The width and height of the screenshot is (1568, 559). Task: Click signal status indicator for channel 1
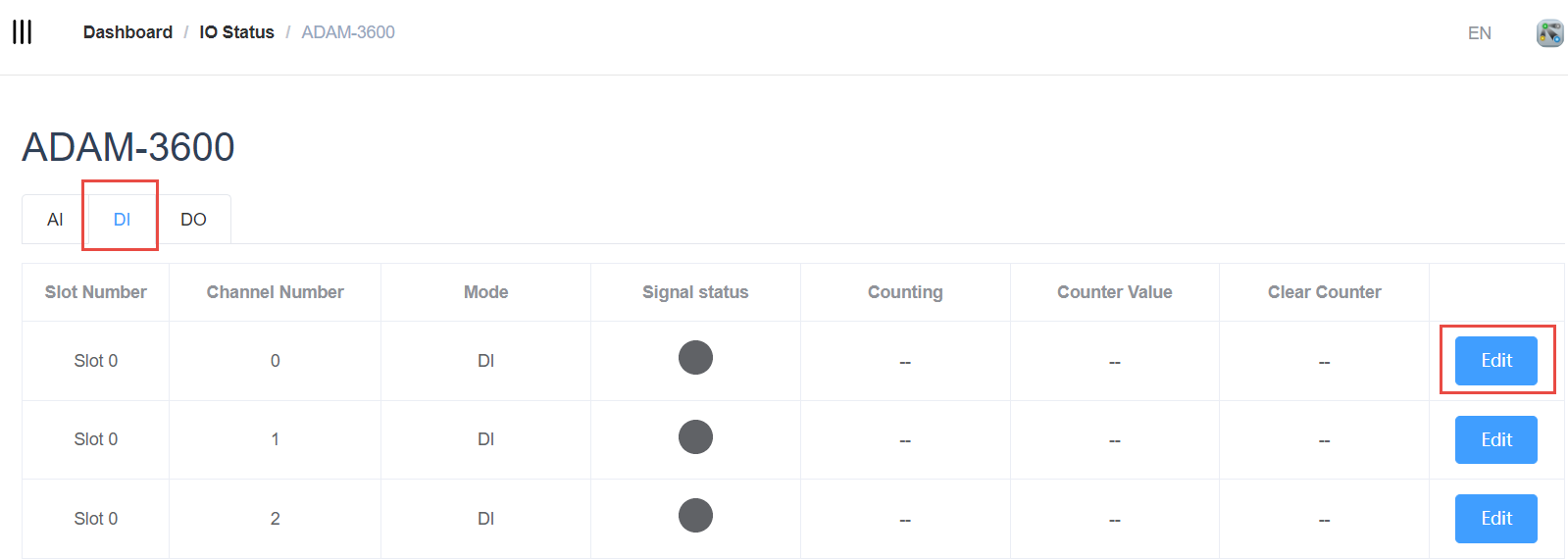(695, 437)
